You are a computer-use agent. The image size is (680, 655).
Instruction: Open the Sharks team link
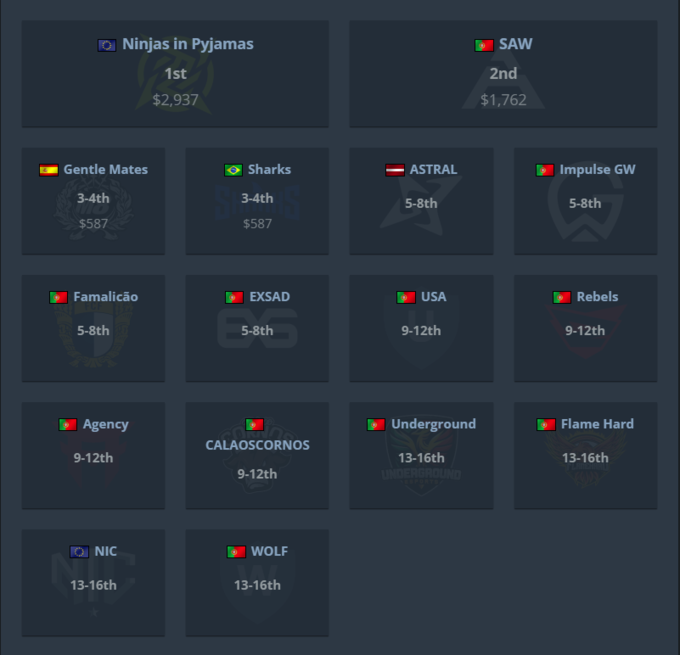tap(269, 170)
